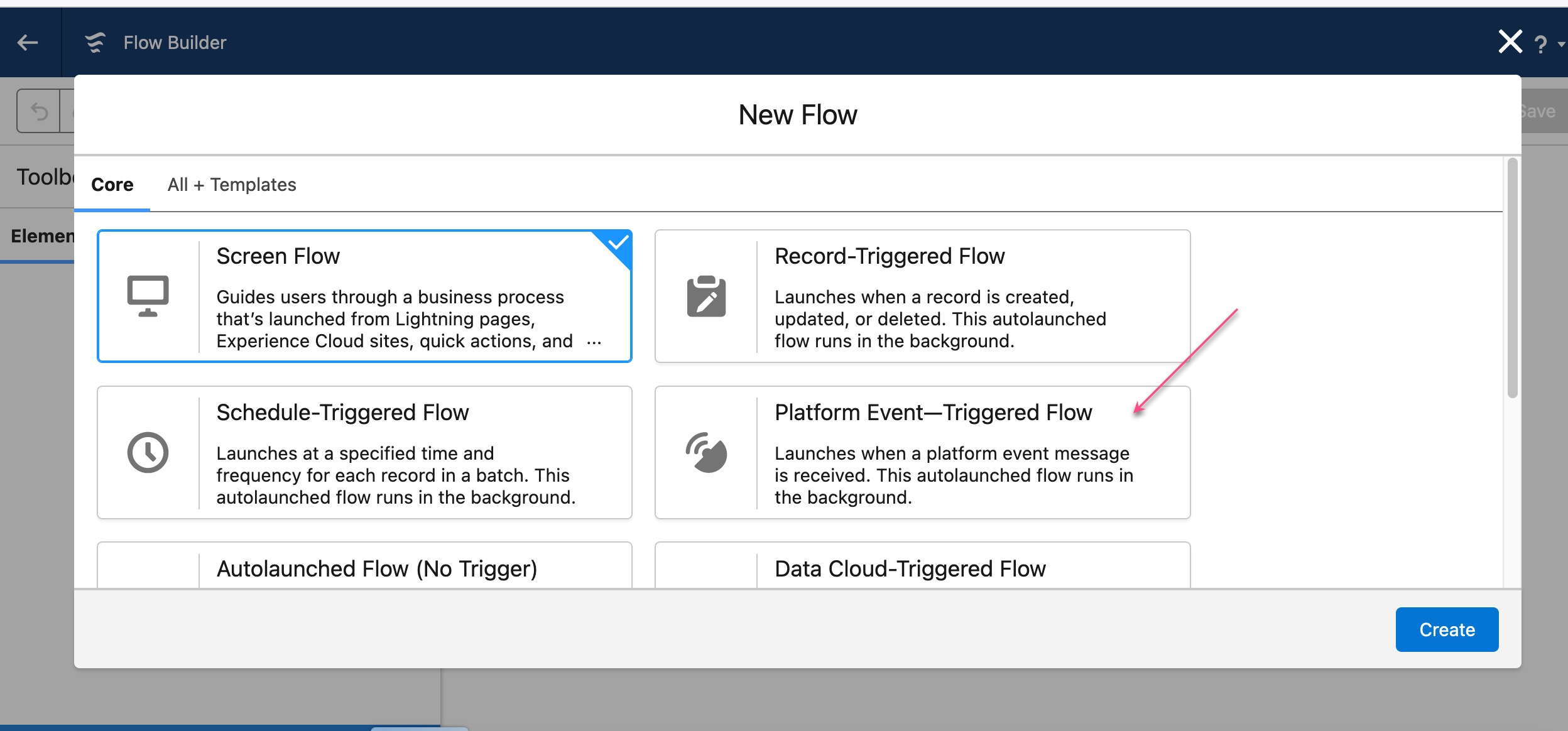Screen dimensions: 1568x731
Task: Expand truncated Screen Flow description ellipsis
Action: pos(594,342)
